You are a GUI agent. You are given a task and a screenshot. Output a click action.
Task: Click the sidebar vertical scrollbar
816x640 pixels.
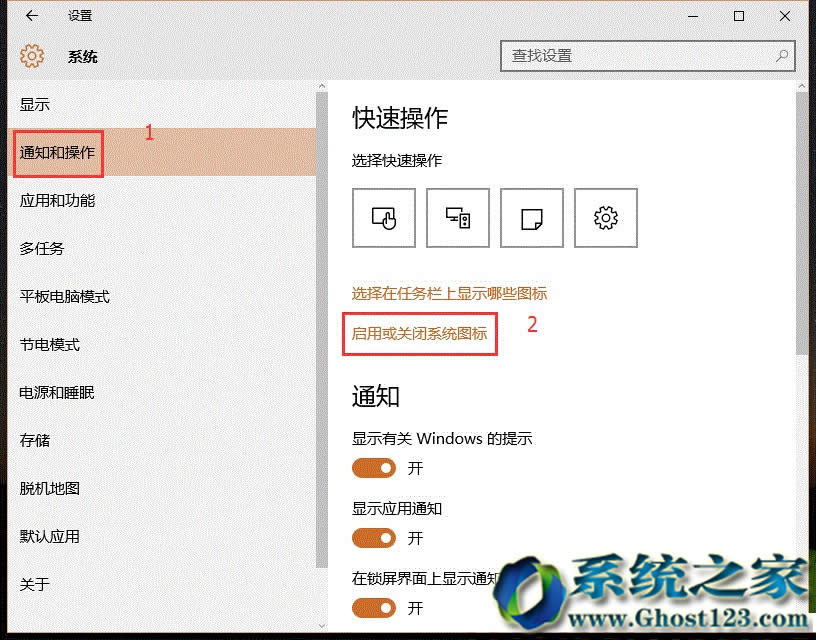pos(322,330)
